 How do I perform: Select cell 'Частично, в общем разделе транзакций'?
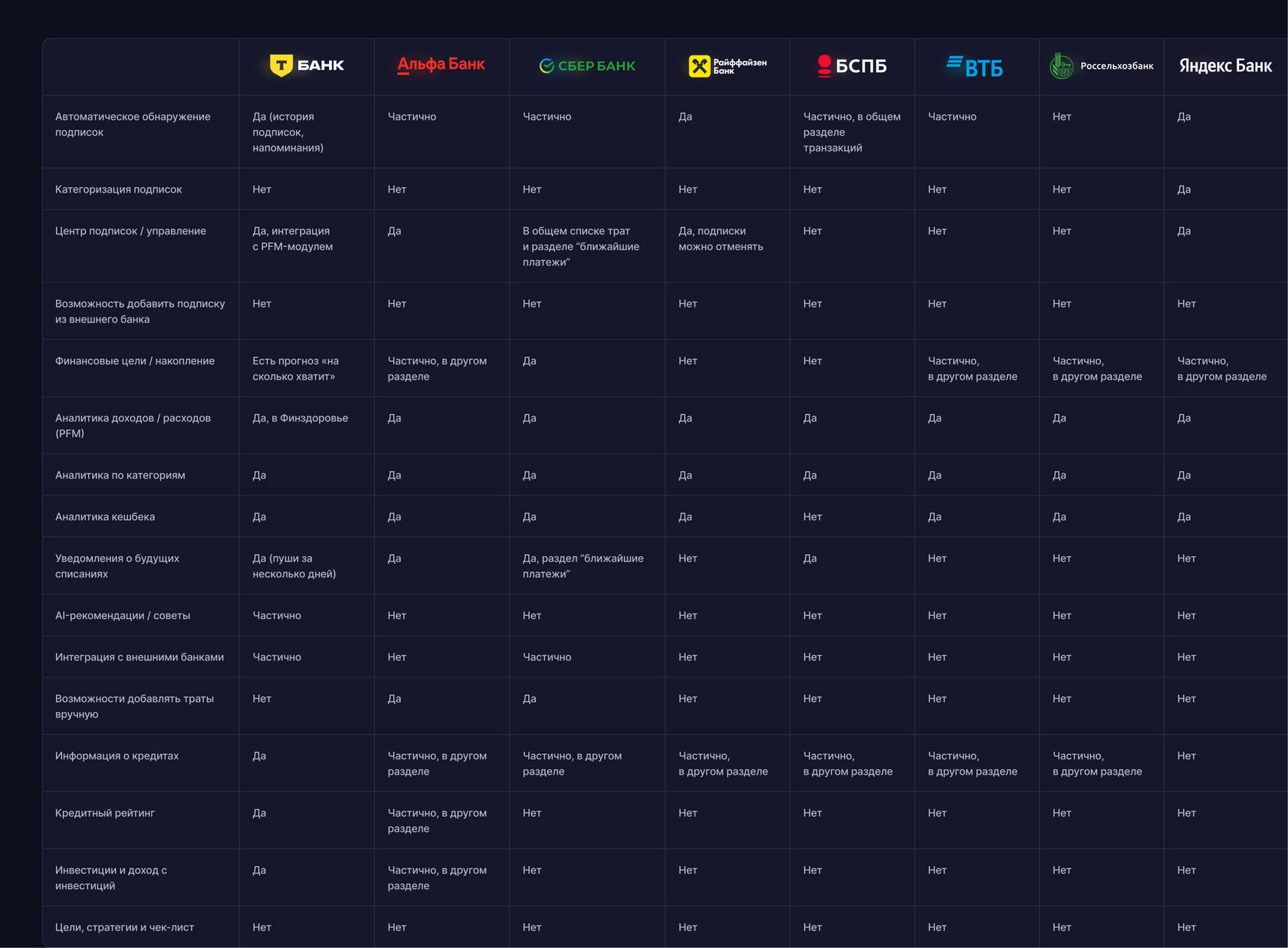(852, 132)
